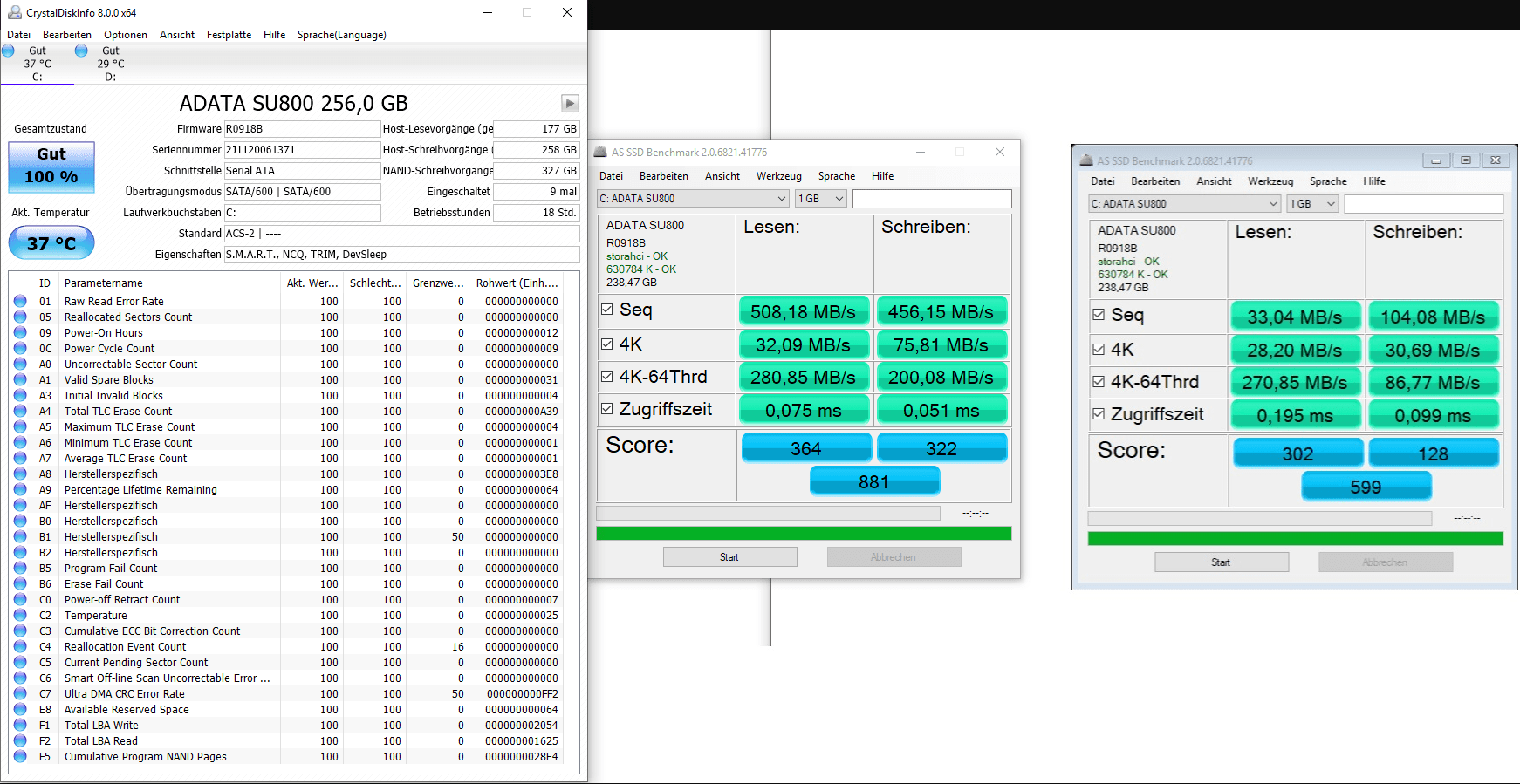Open Datei menu in CrystalDiskInfo
The height and width of the screenshot is (784, 1520).
19,35
